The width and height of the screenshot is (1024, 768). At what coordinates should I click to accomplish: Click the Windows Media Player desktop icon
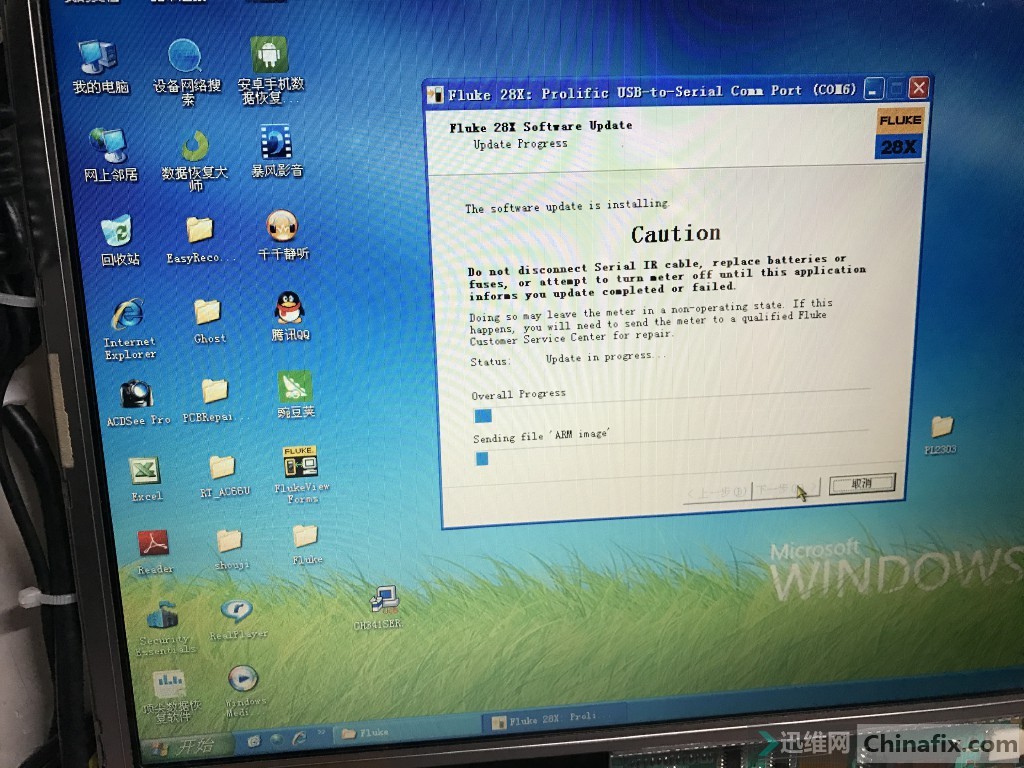click(243, 690)
